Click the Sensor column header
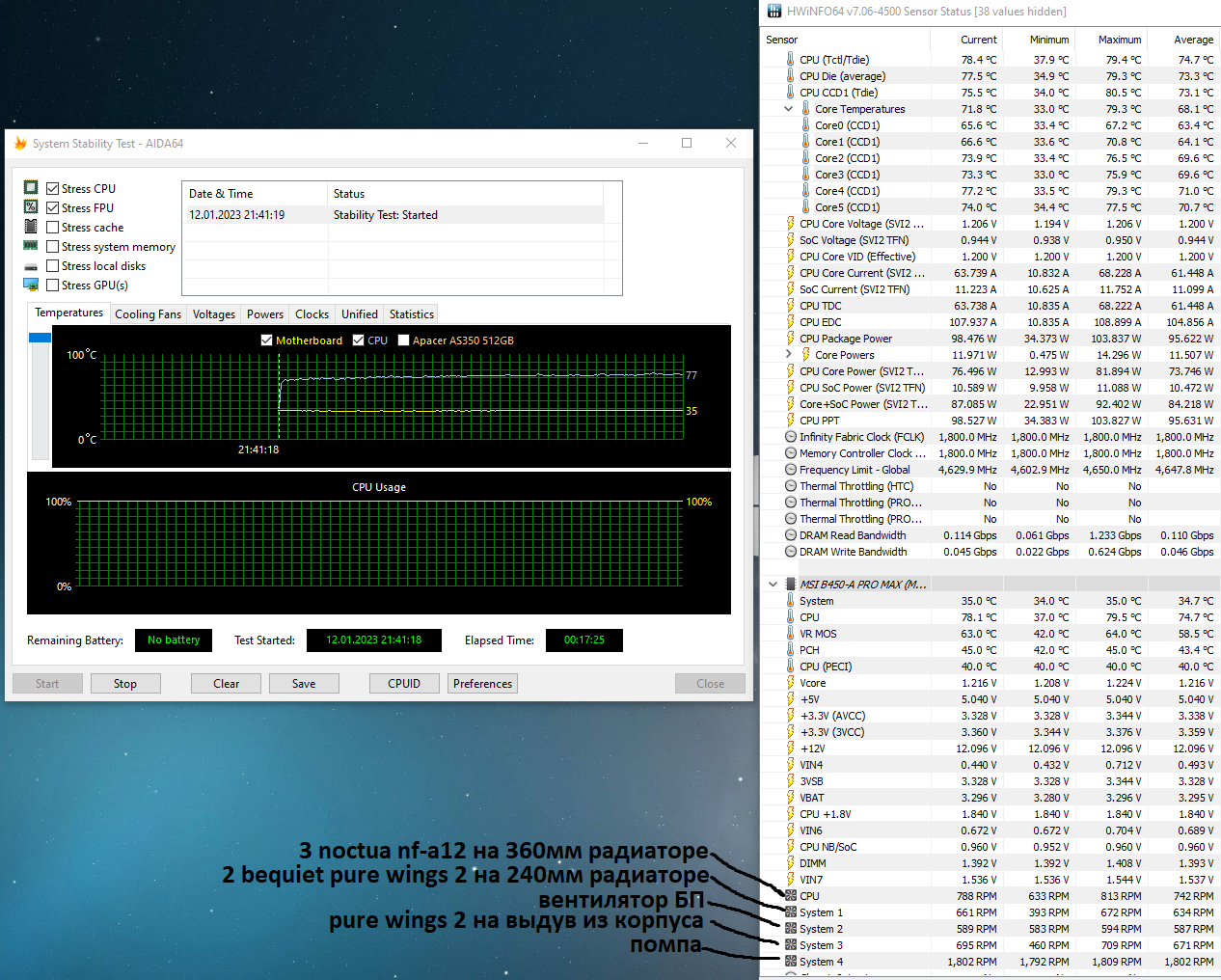 click(x=845, y=40)
